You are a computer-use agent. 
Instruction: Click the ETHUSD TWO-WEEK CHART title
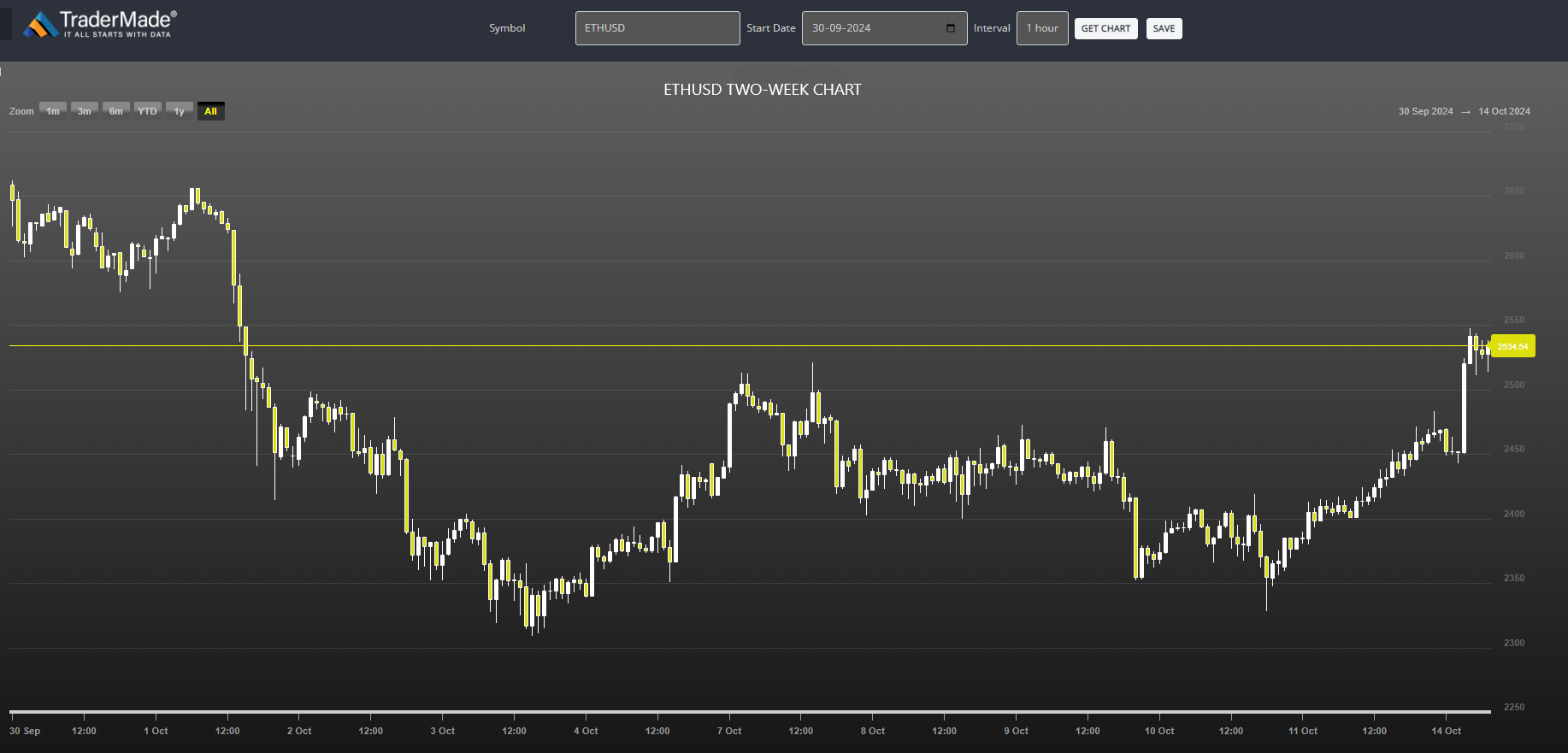point(763,90)
